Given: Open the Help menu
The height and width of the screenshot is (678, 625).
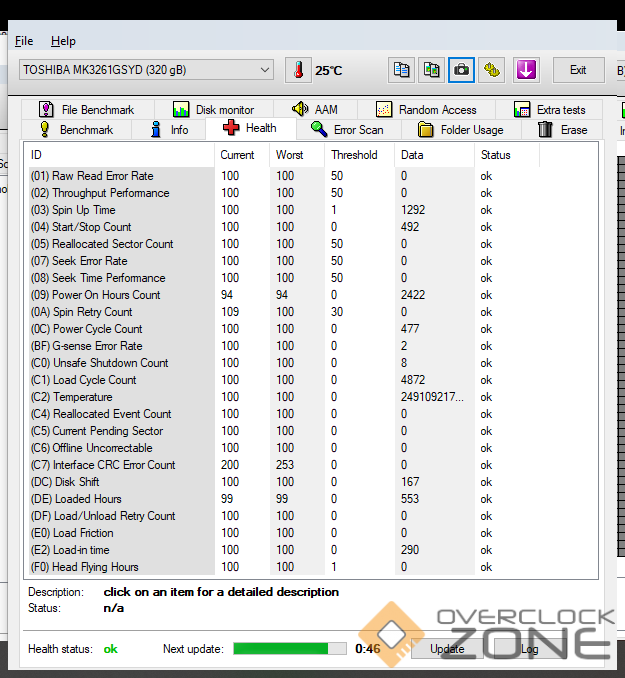Looking at the screenshot, I should tap(63, 41).
